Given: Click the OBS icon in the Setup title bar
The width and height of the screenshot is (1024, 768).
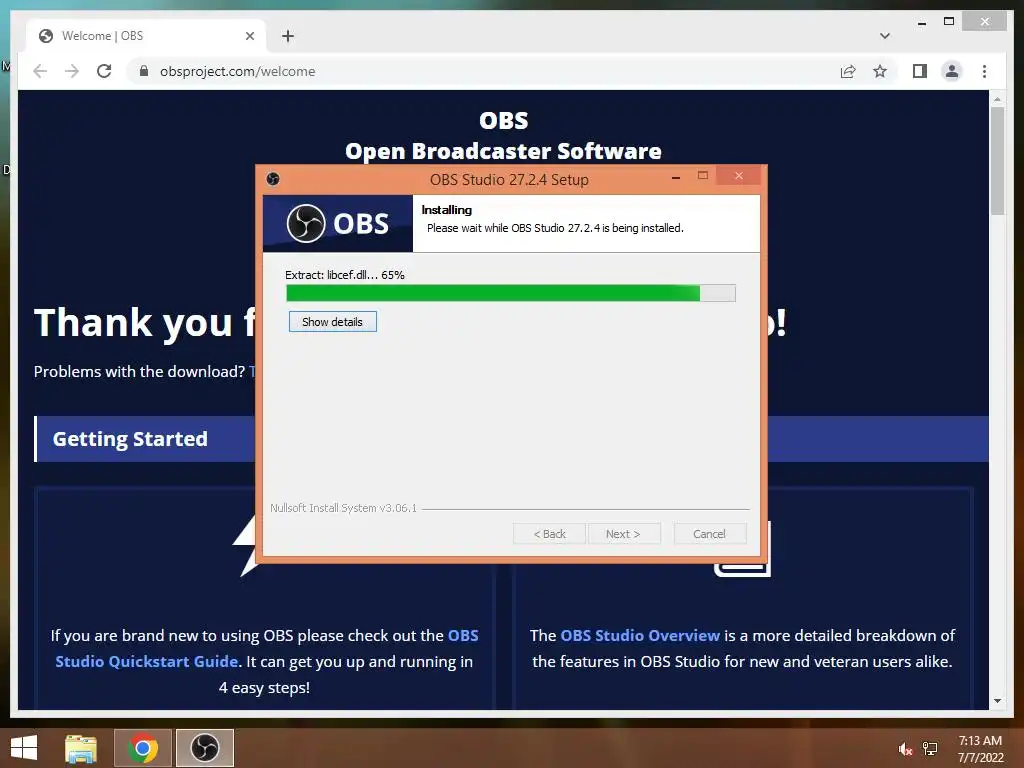Looking at the screenshot, I should click(273, 179).
